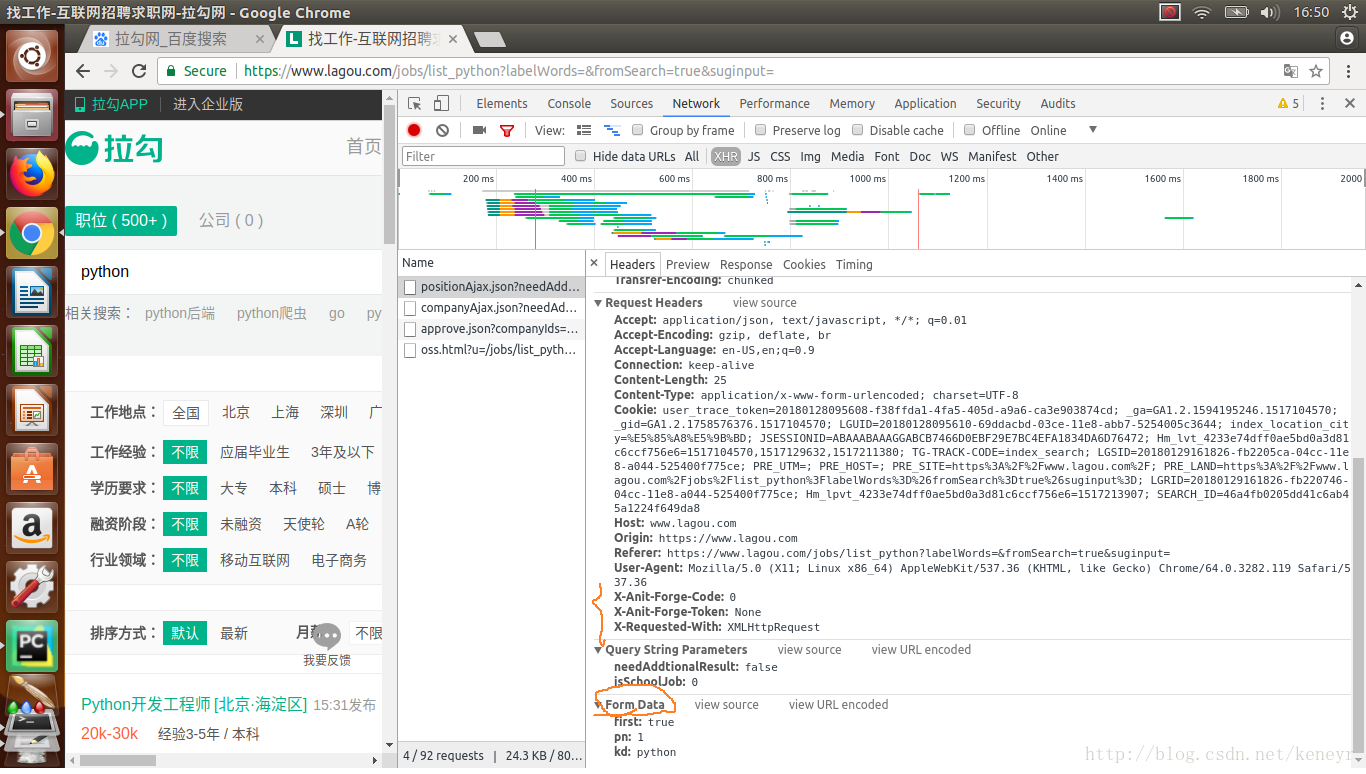Viewport: 1366px width, 774px height.
Task: Click view URL encoded for Form Data
Action: [838, 705]
